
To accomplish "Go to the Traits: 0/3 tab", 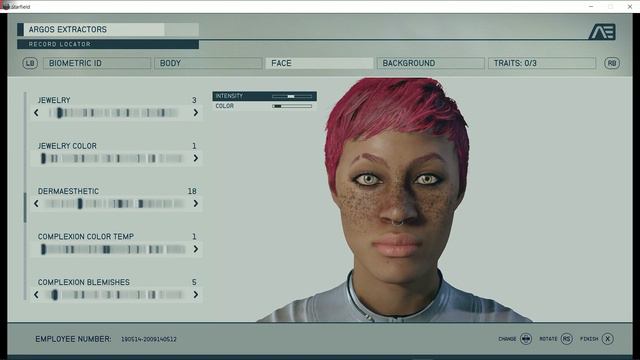I will 542,63.
